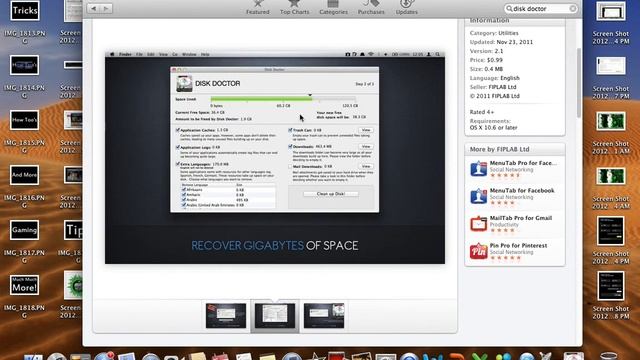Toggle Application Caches checkbox in Disk Doctor preview
Image resolution: width=640 pixels, height=360 pixels.
(178, 130)
